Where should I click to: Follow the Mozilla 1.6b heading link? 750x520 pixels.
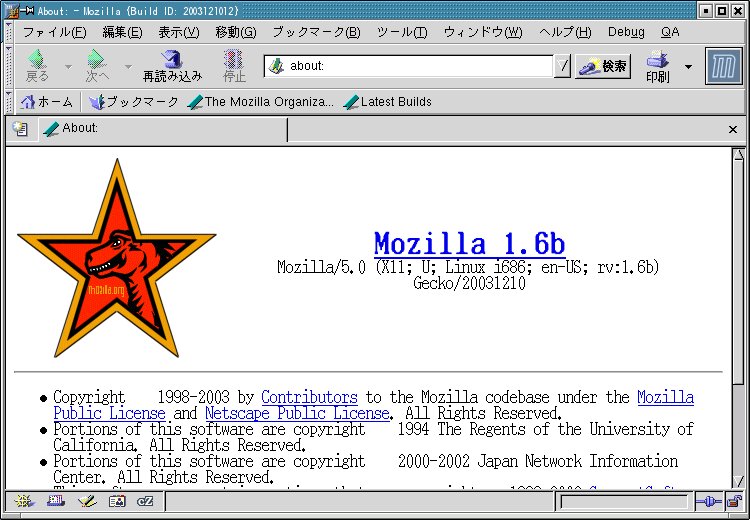pyautogui.click(x=469, y=243)
